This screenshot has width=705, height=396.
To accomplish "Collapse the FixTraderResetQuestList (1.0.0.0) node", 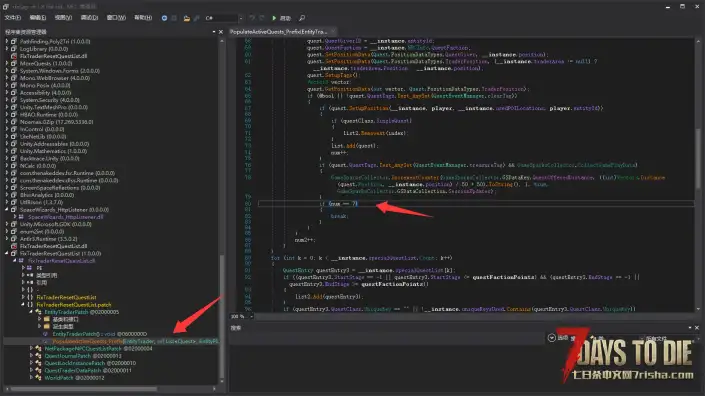I will click(7, 254).
